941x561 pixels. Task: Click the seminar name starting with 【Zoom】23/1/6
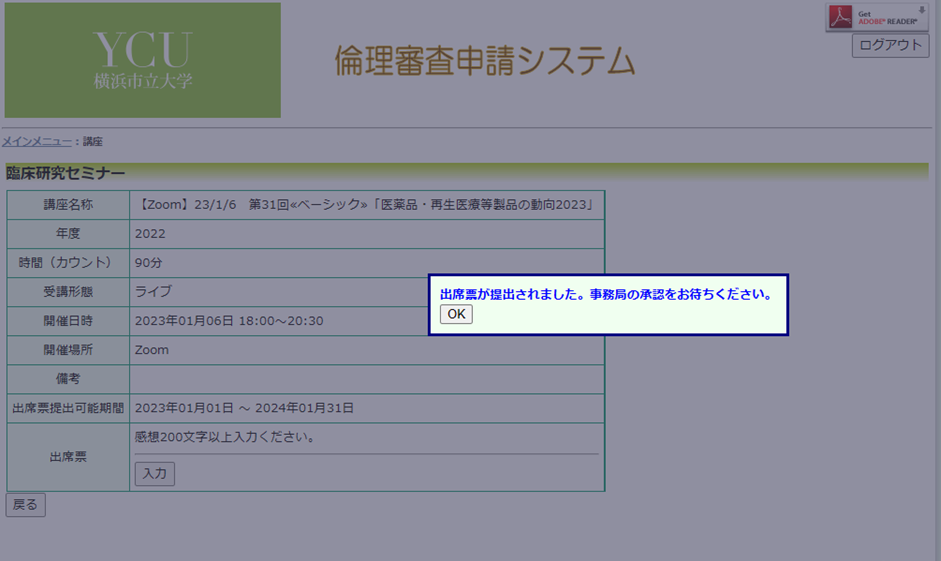366,205
